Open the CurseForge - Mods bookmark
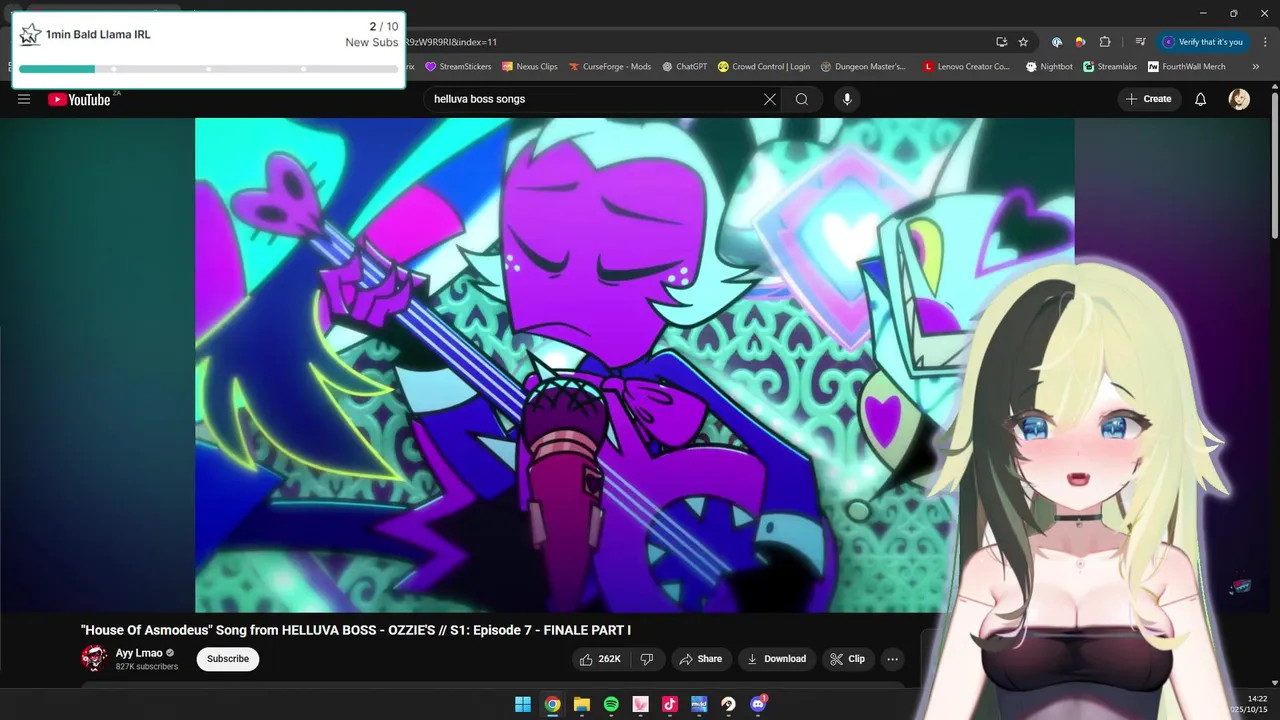 [x=610, y=67]
